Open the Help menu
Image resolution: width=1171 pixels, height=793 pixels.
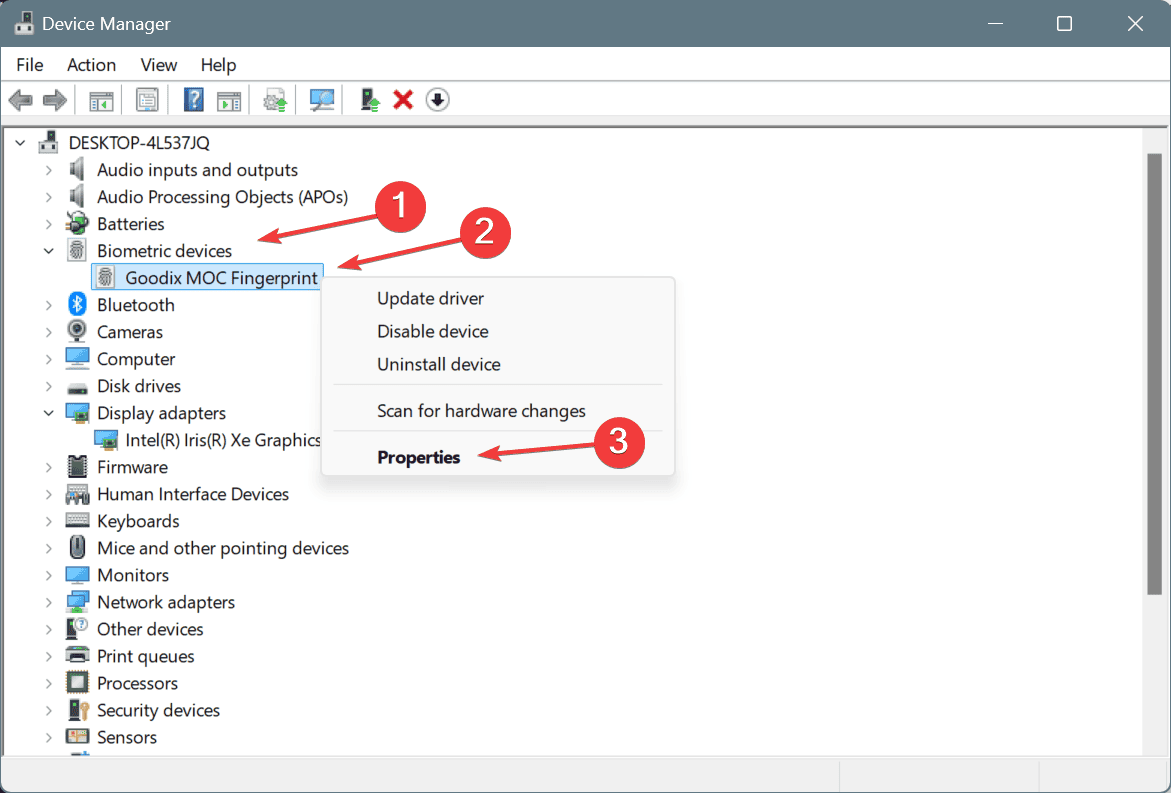218,65
